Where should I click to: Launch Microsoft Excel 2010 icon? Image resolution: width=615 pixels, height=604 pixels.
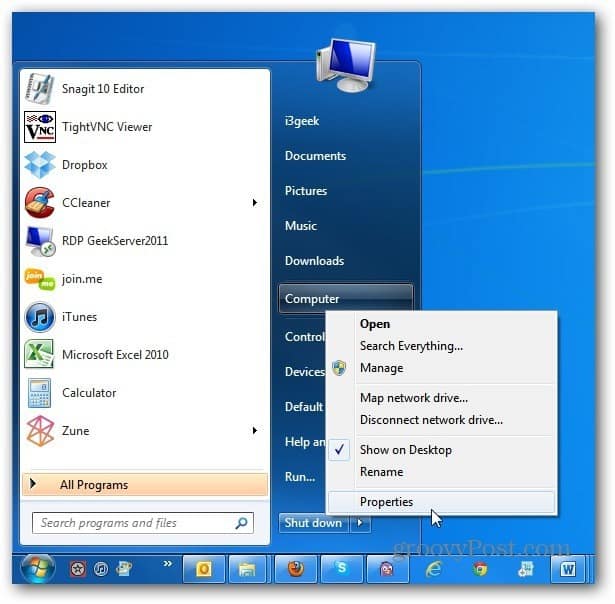pos(39,355)
